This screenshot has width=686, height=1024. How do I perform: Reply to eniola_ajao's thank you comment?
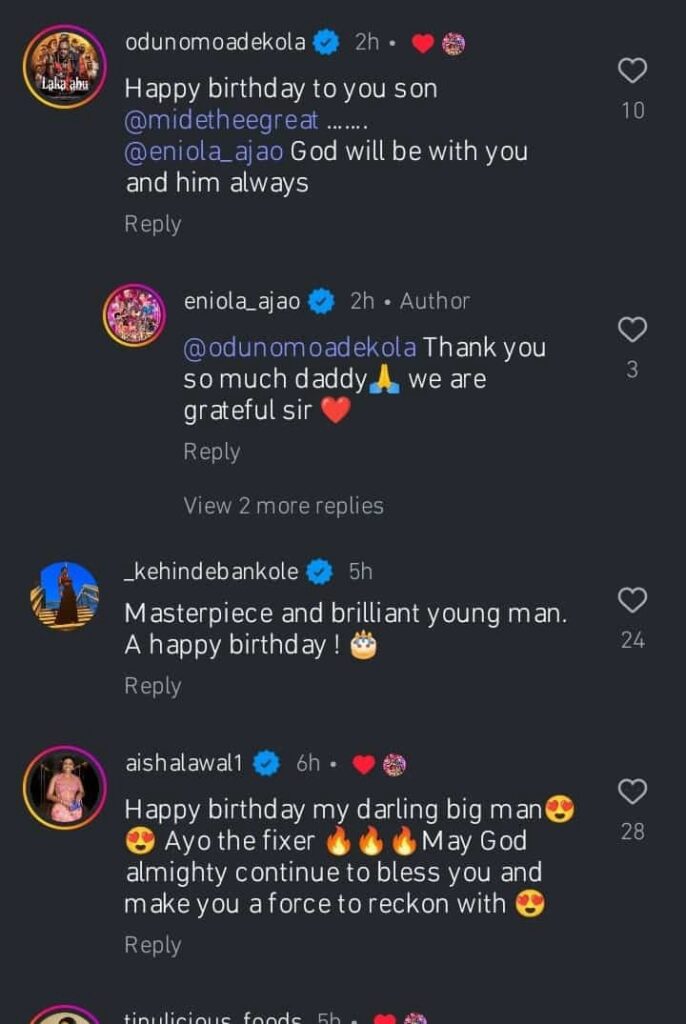pyautogui.click(x=212, y=452)
